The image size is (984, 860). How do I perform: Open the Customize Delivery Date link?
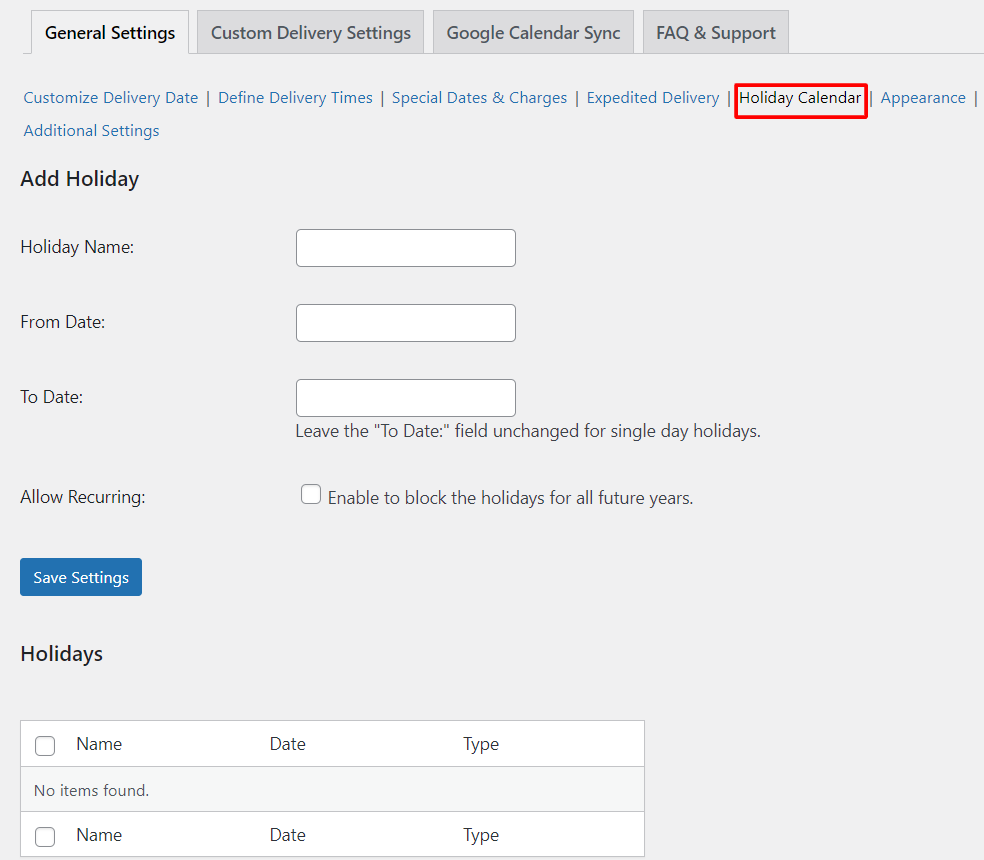tap(111, 98)
